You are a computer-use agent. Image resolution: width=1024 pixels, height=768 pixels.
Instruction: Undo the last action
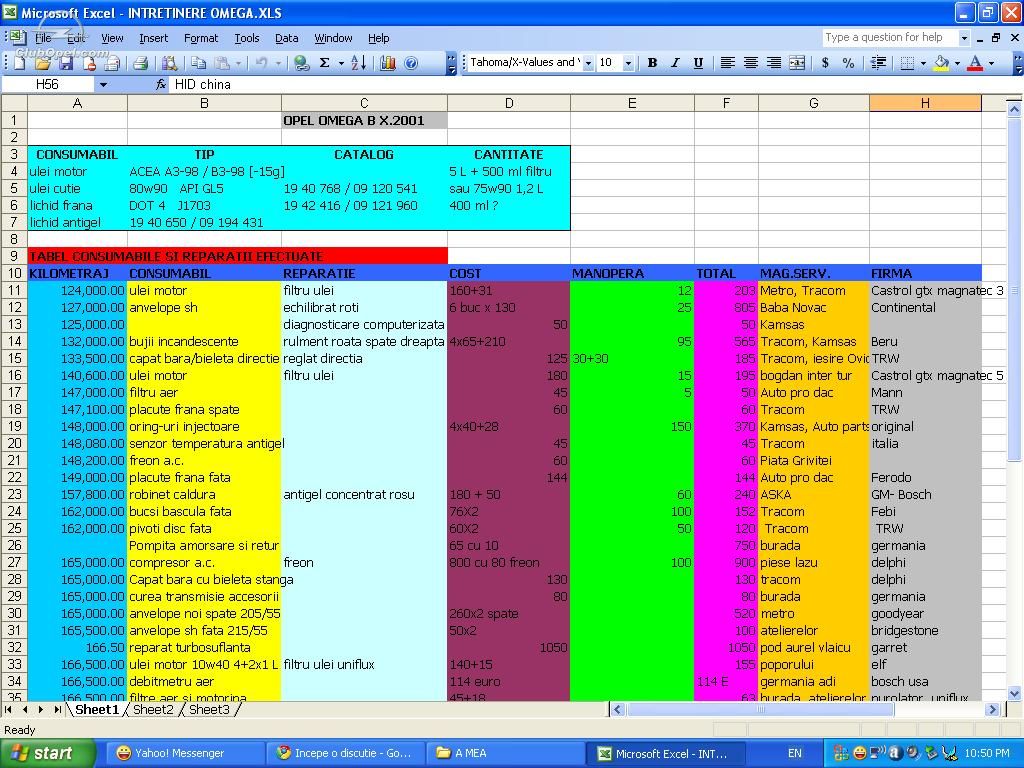click(261, 63)
